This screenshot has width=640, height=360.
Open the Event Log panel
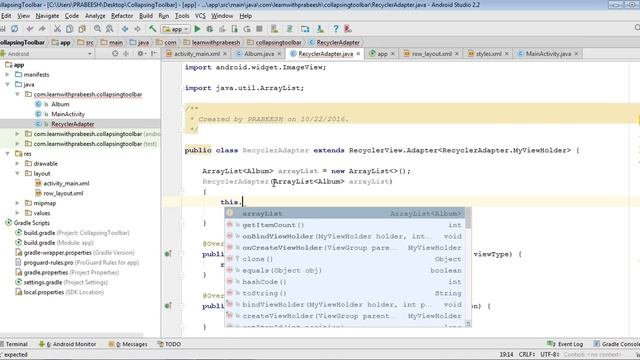[x=565, y=344]
